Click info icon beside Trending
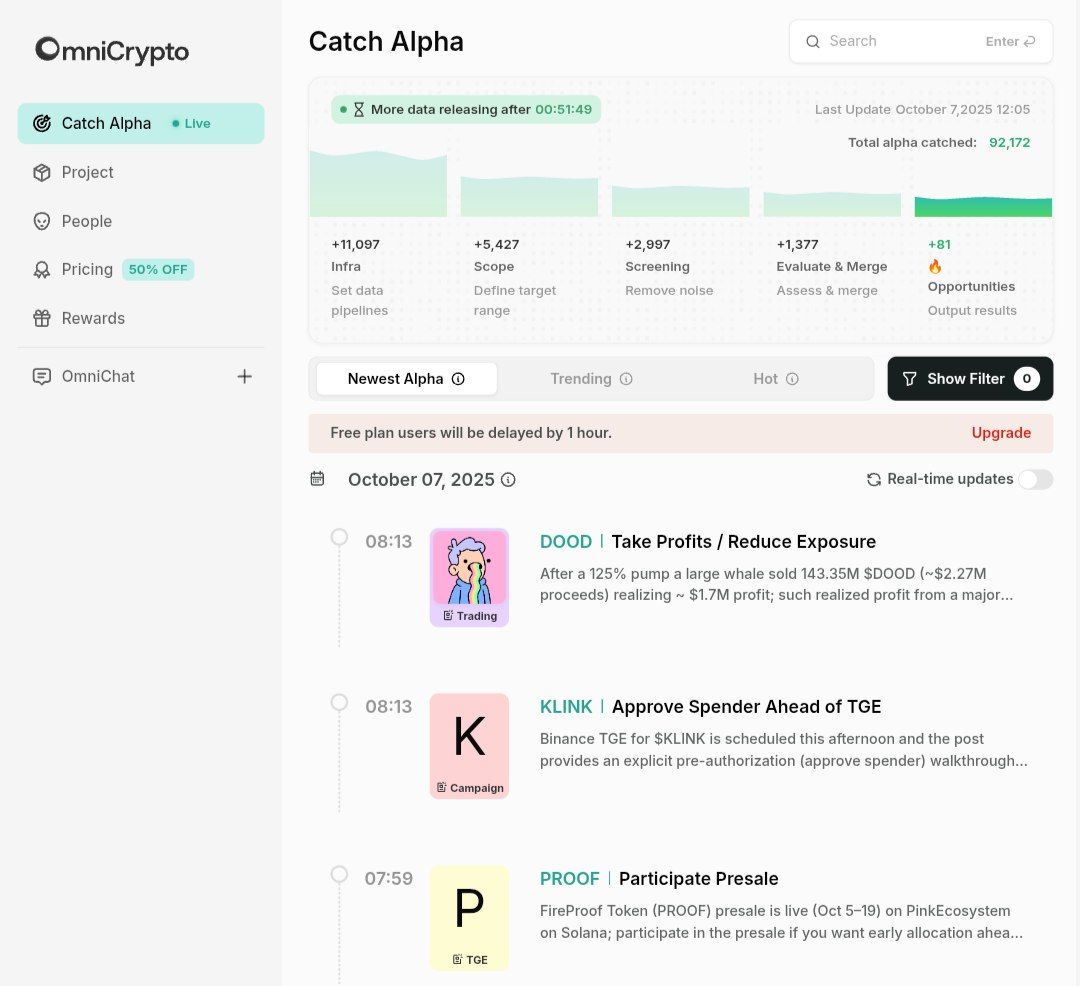Screen dimensions: 1080x986 [626, 379]
